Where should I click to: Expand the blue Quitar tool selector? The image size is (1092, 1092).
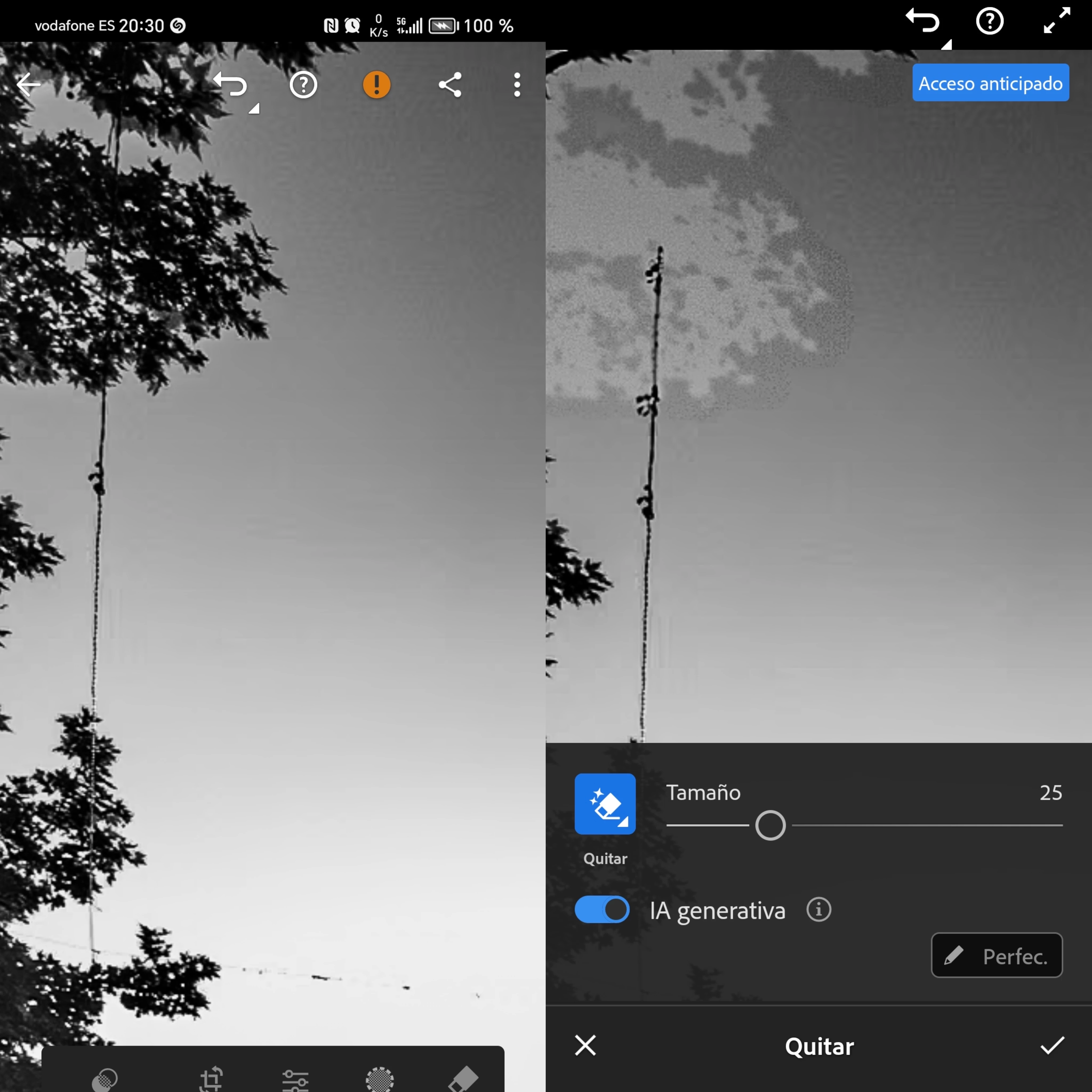coord(605,804)
